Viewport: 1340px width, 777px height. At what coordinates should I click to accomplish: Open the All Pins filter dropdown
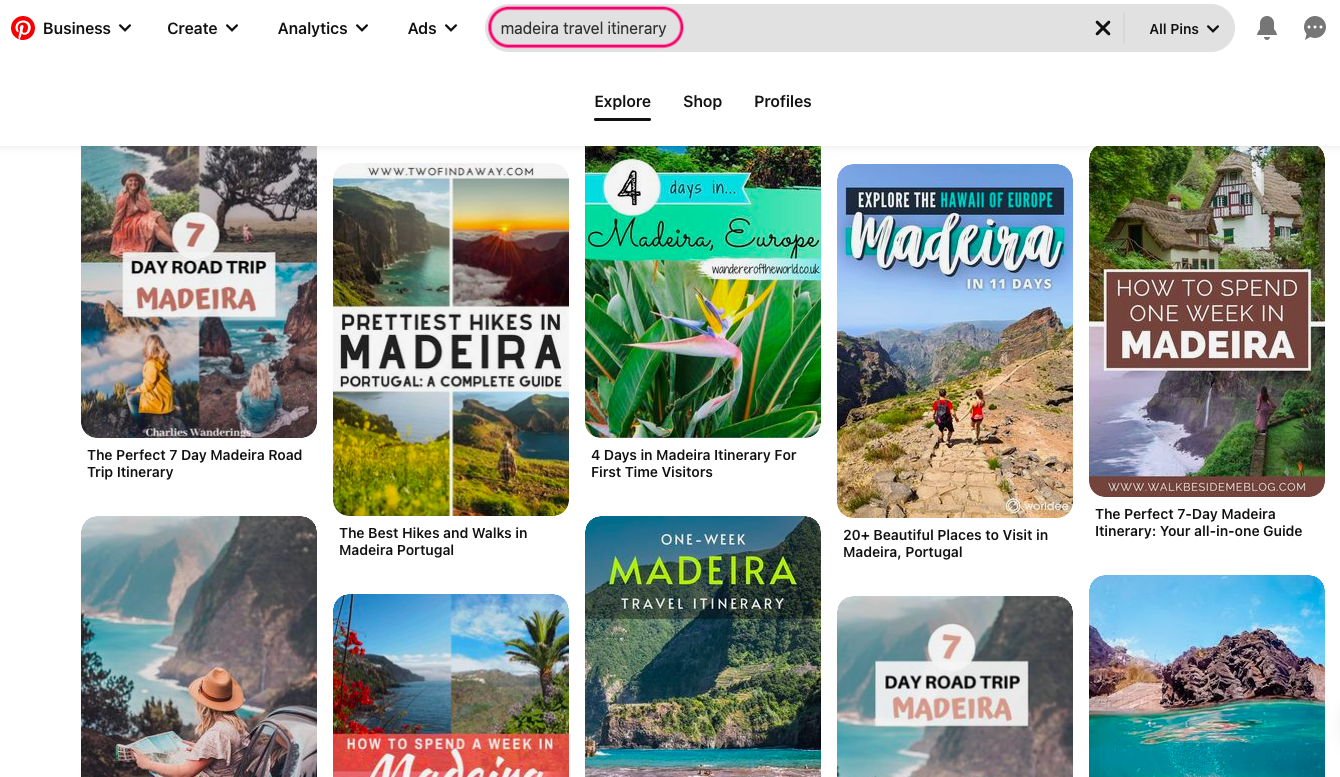(1182, 28)
